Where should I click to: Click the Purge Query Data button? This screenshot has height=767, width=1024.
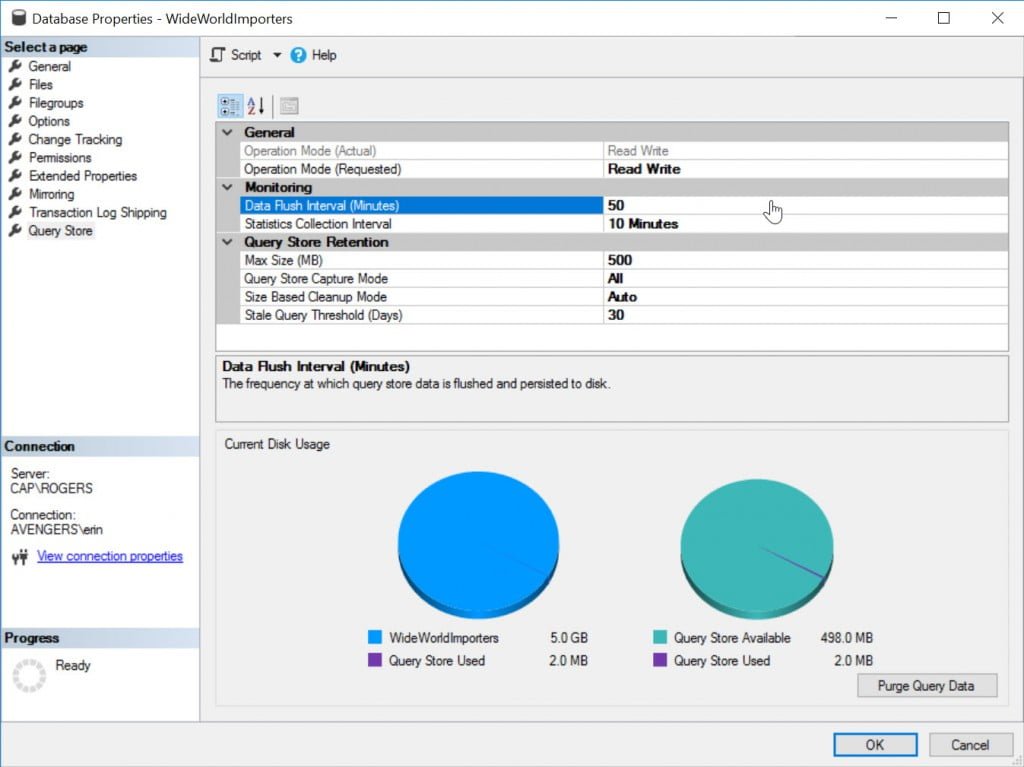[x=927, y=685]
